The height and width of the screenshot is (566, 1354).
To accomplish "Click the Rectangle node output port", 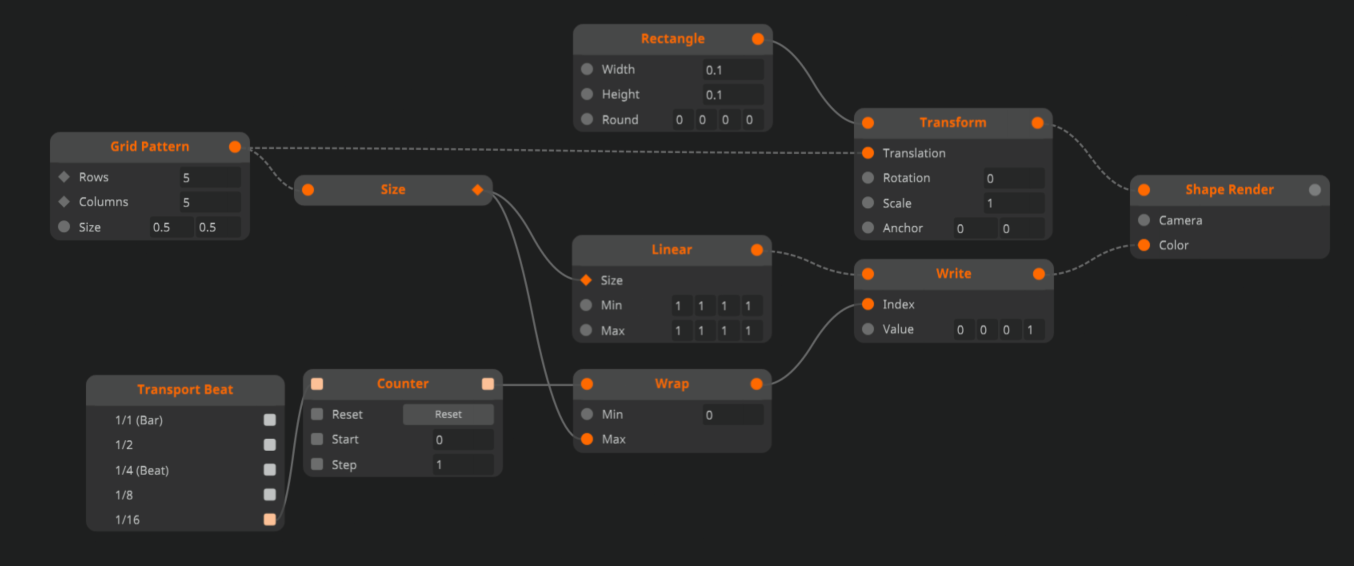I will coord(758,39).
